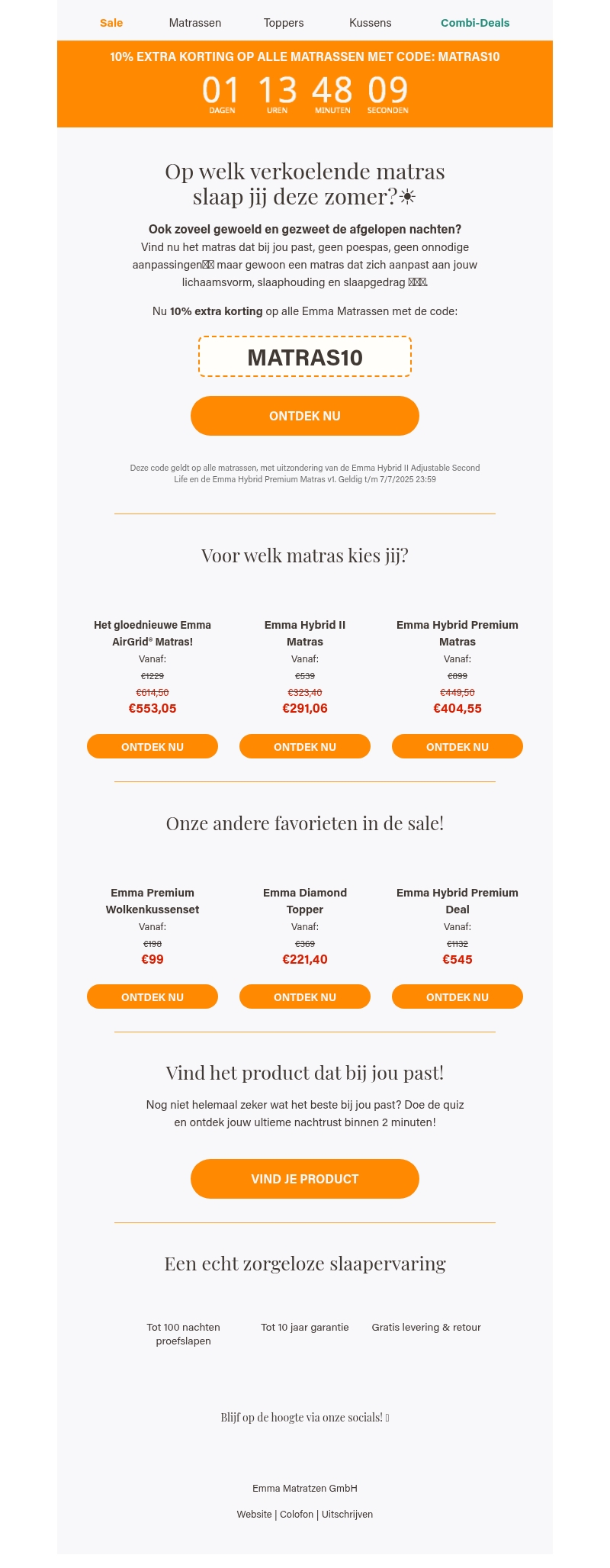Image resolution: width=610 pixels, height=1568 pixels.
Task: Click the MATRAS10 coupon code box
Action: pyautogui.click(x=305, y=357)
